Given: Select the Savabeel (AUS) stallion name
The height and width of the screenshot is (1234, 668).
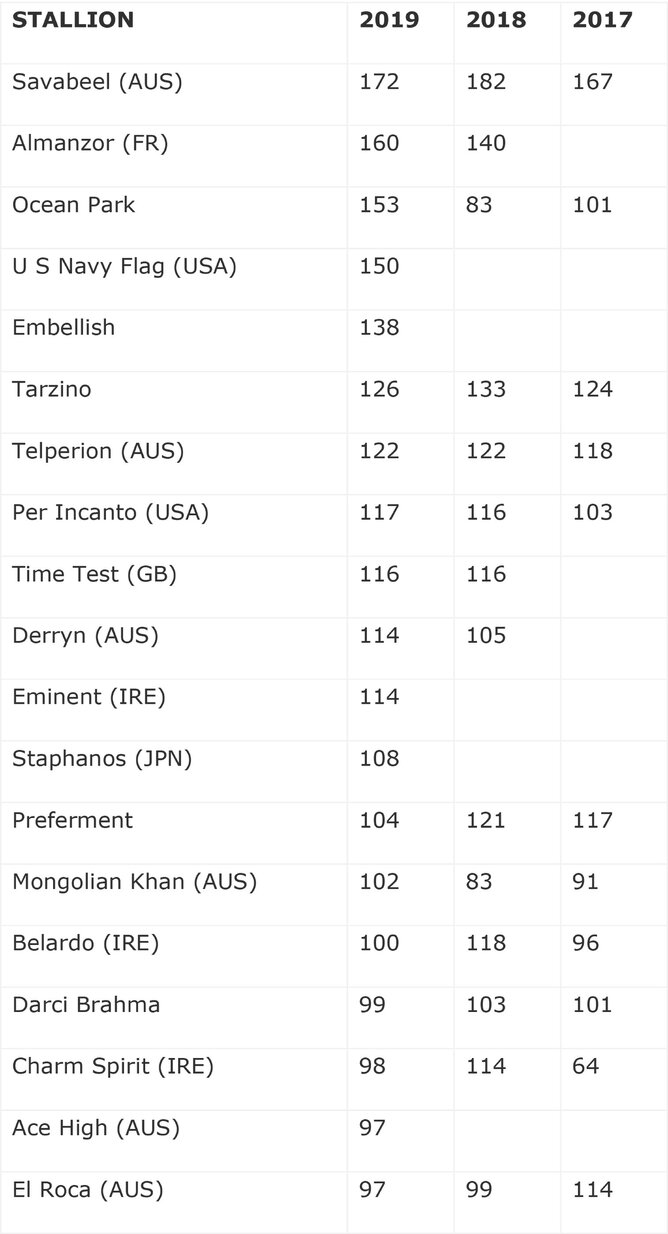Looking at the screenshot, I should tap(97, 81).
